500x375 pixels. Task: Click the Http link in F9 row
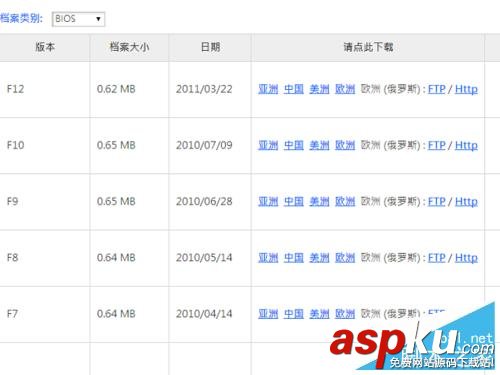point(466,201)
